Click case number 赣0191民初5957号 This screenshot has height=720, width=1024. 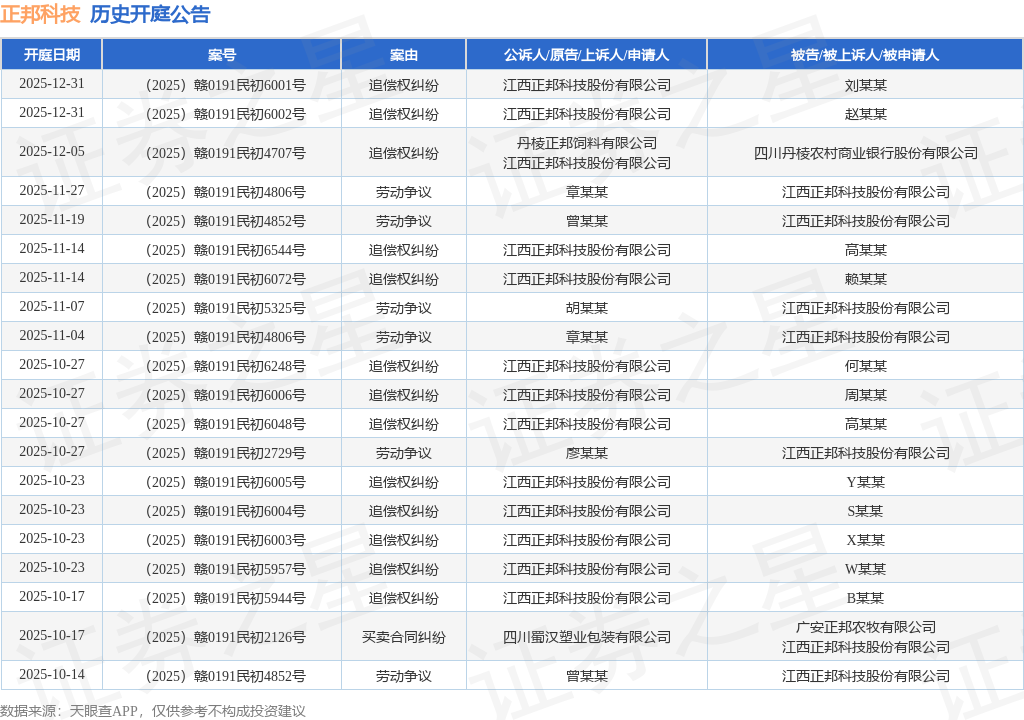(x=225, y=569)
